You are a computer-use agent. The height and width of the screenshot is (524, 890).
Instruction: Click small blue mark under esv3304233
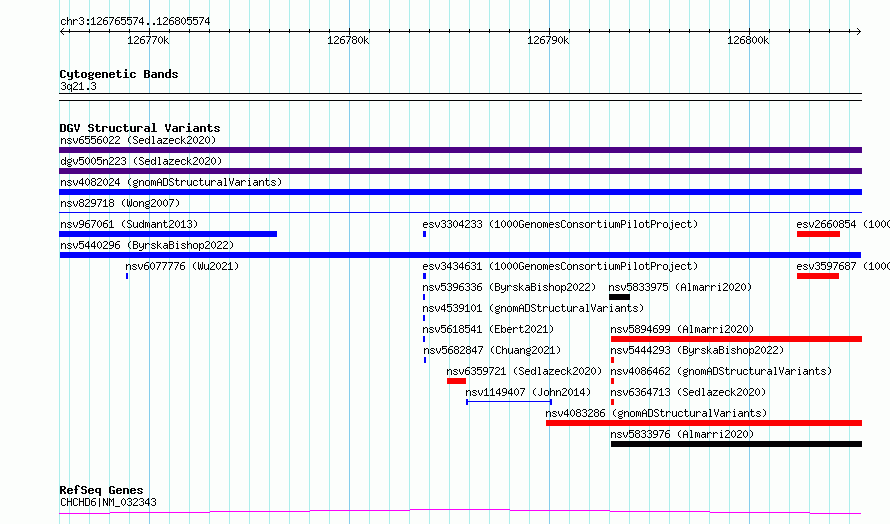[x=425, y=234]
